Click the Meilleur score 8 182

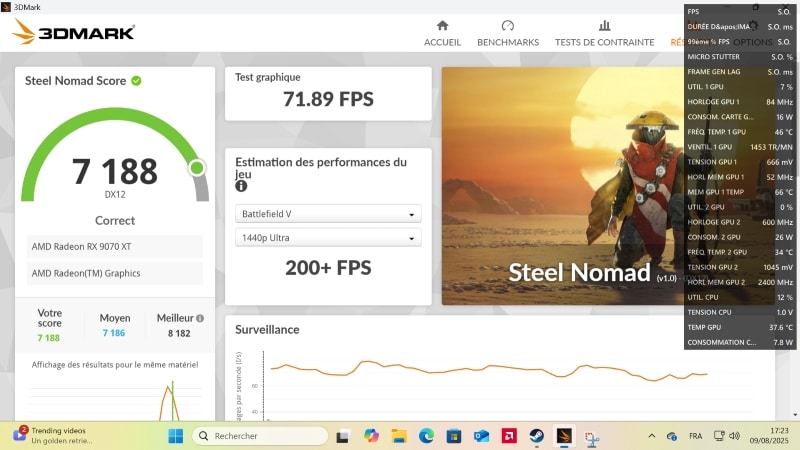[x=179, y=333]
